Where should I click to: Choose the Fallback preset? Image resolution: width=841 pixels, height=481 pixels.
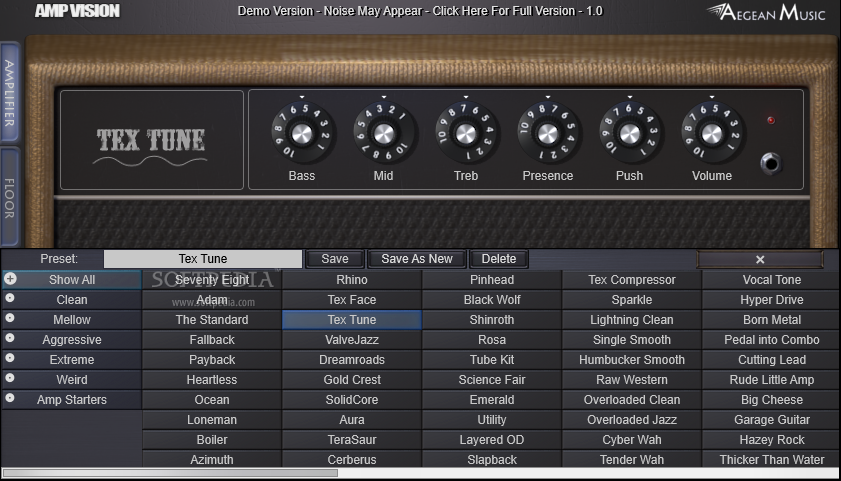coord(212,340)
